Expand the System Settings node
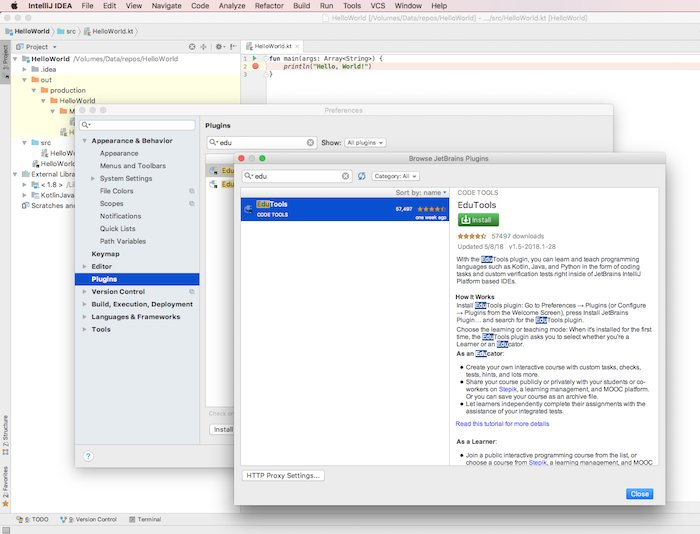This screenshot has height=534, width=700. click(93, 179)
